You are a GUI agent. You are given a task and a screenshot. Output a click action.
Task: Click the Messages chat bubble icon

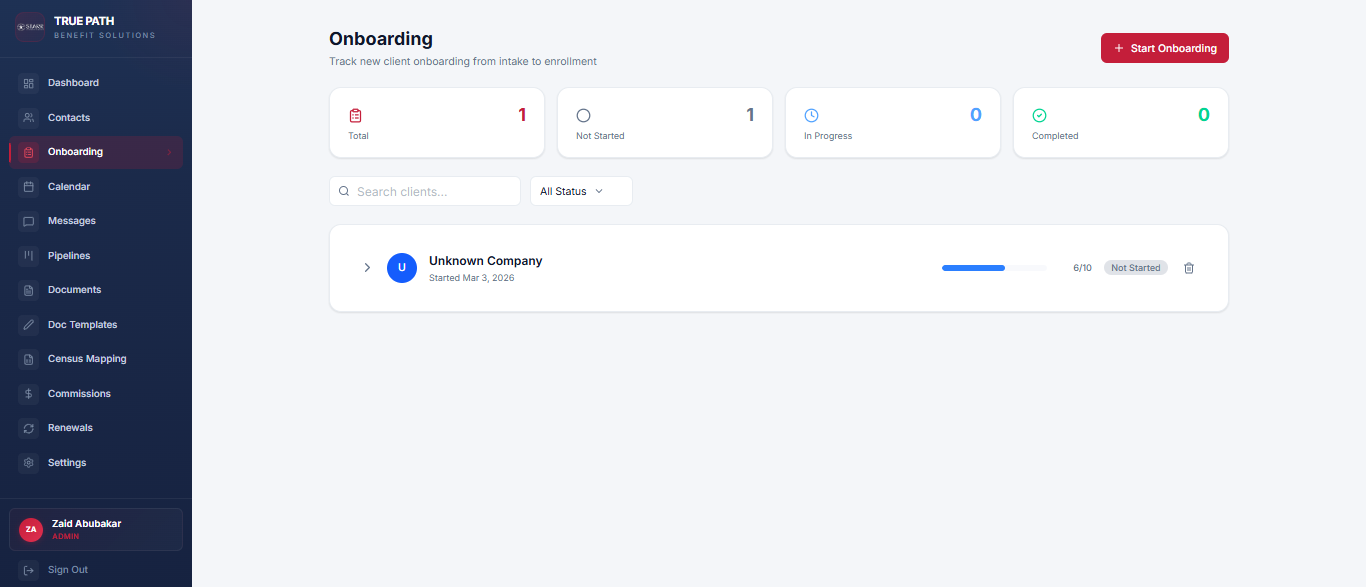tap(29, 221)
